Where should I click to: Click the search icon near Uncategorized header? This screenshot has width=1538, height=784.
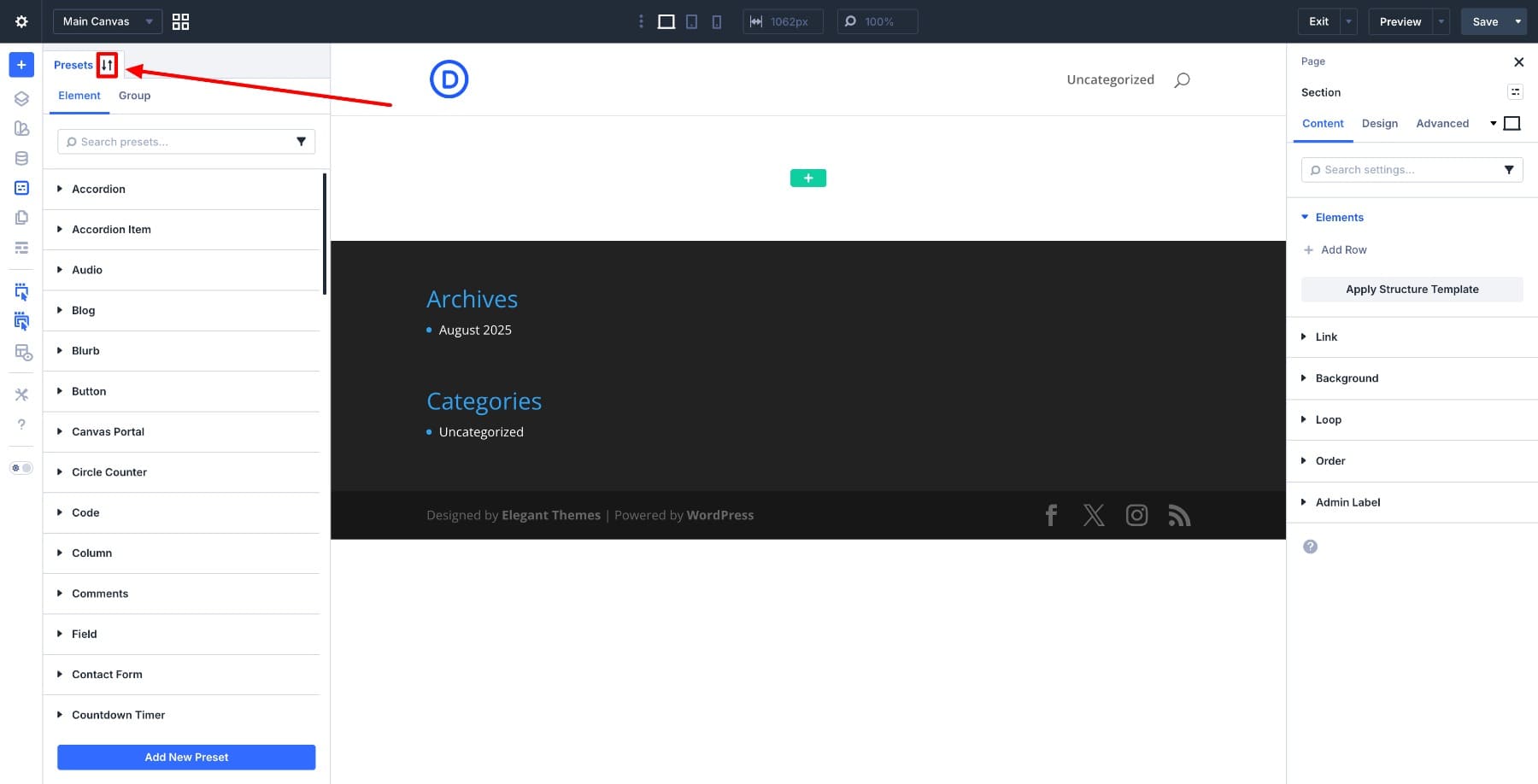click(1181, 79)
